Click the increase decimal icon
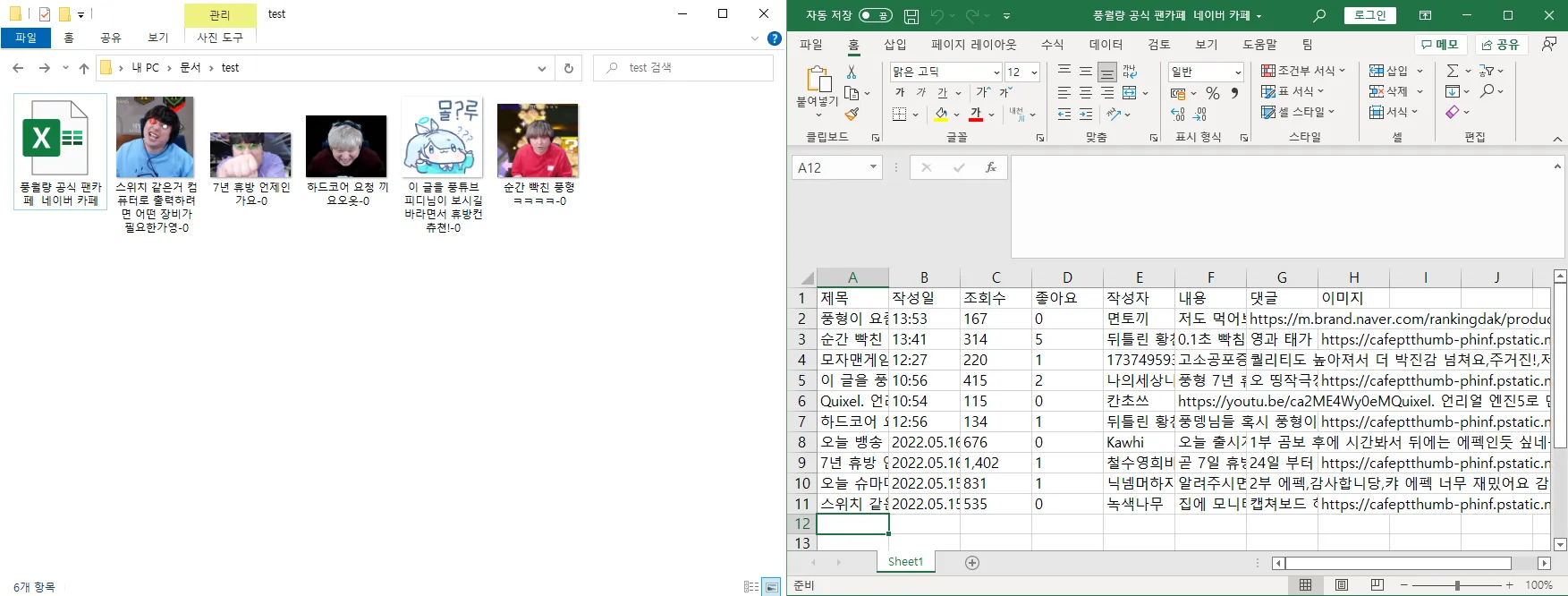 click(1178, 114)
